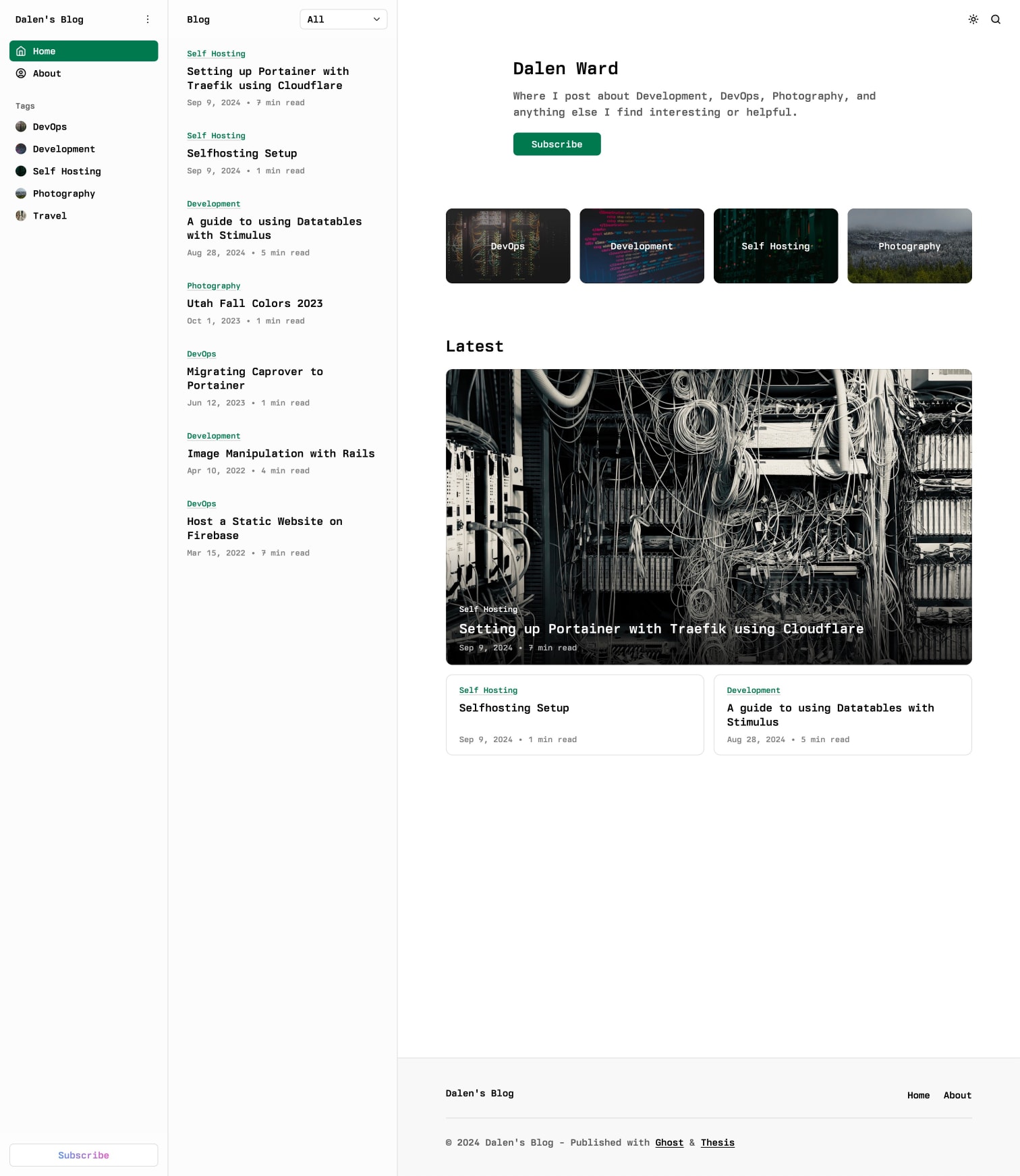Click Development tag on Datatables card
The width and height of the screenshot is (1020, 1176).
tap(753, 690)
